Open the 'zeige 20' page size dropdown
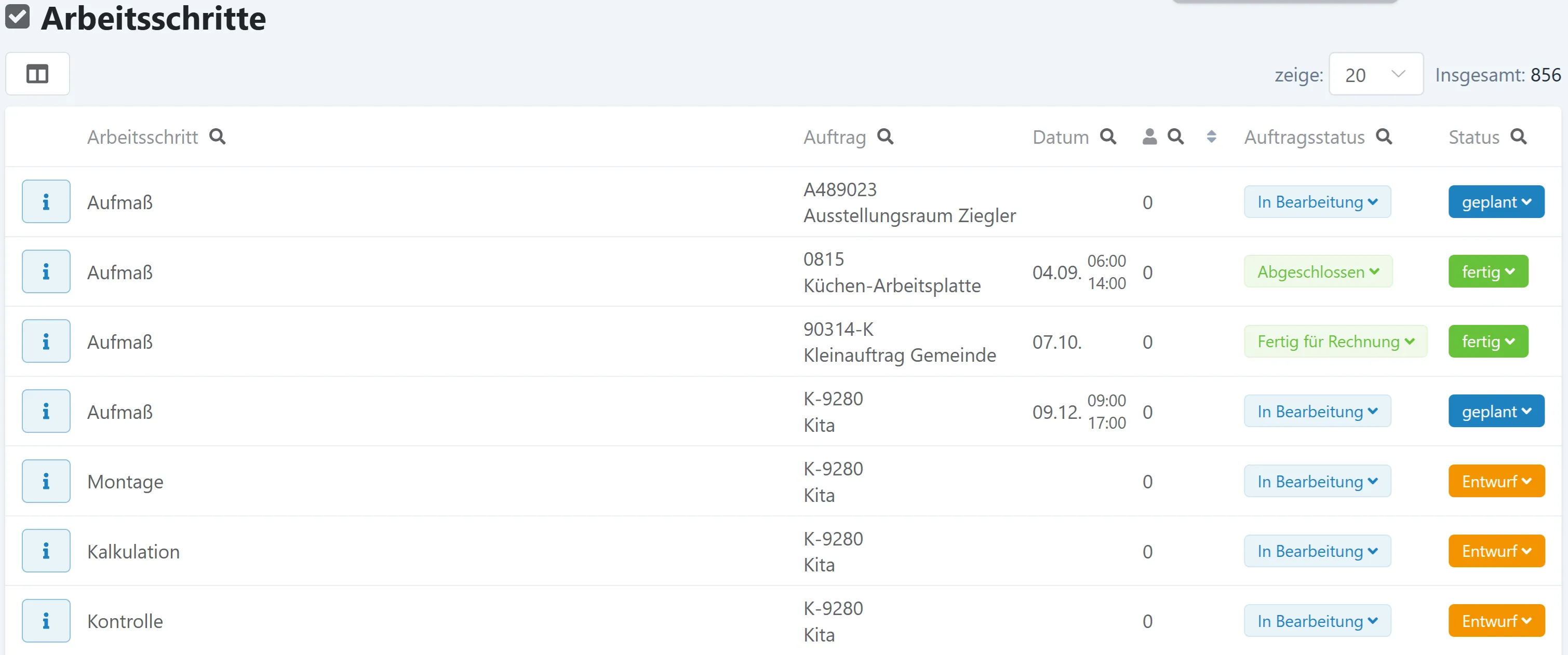Screen dimensions: 1568x655 pos(1376,74)
